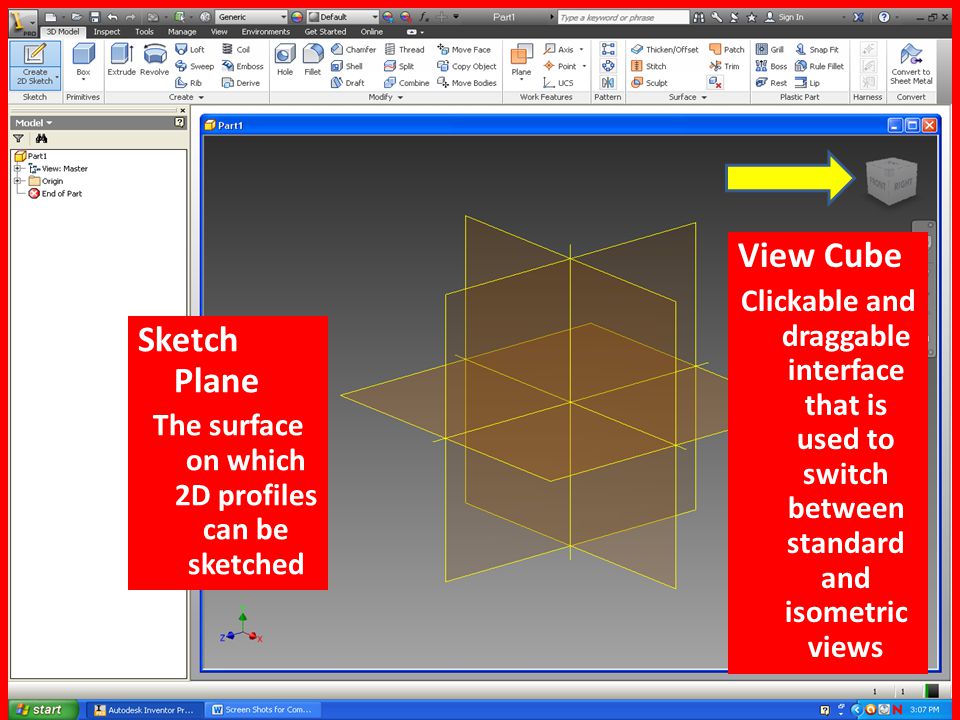Switch to Get Started tab

tap(325, 32)
